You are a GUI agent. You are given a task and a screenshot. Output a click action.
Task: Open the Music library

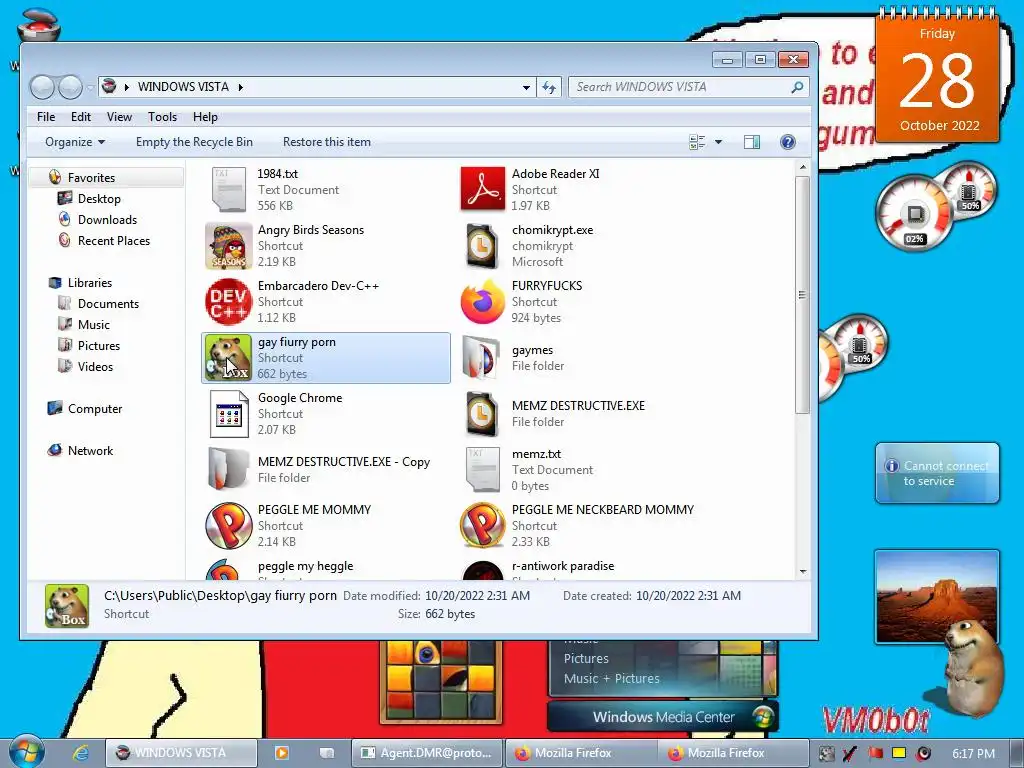pyautogui.click(x=93, y=325)
